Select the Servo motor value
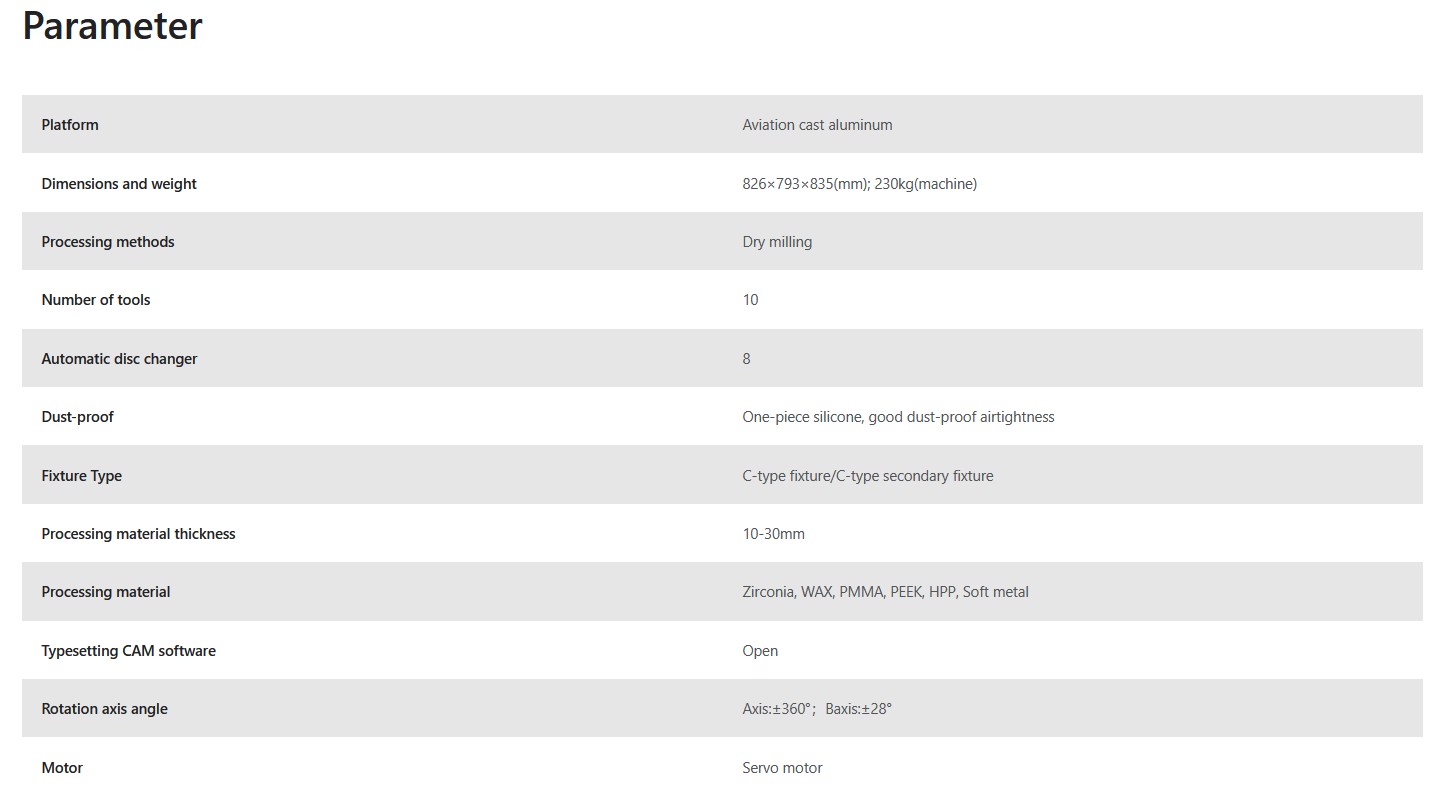This screenshot has height=786, width=1431. pos(782,768)
